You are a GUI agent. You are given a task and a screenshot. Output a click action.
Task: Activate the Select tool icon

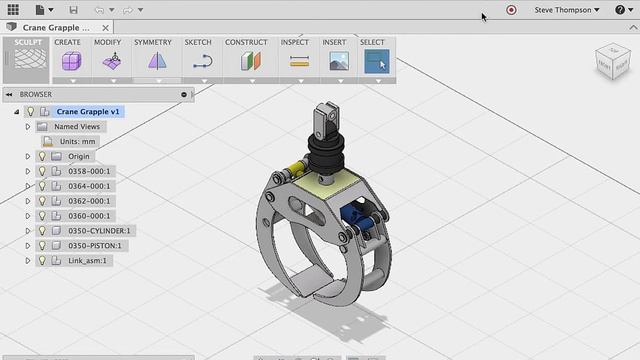click(376, 61)
